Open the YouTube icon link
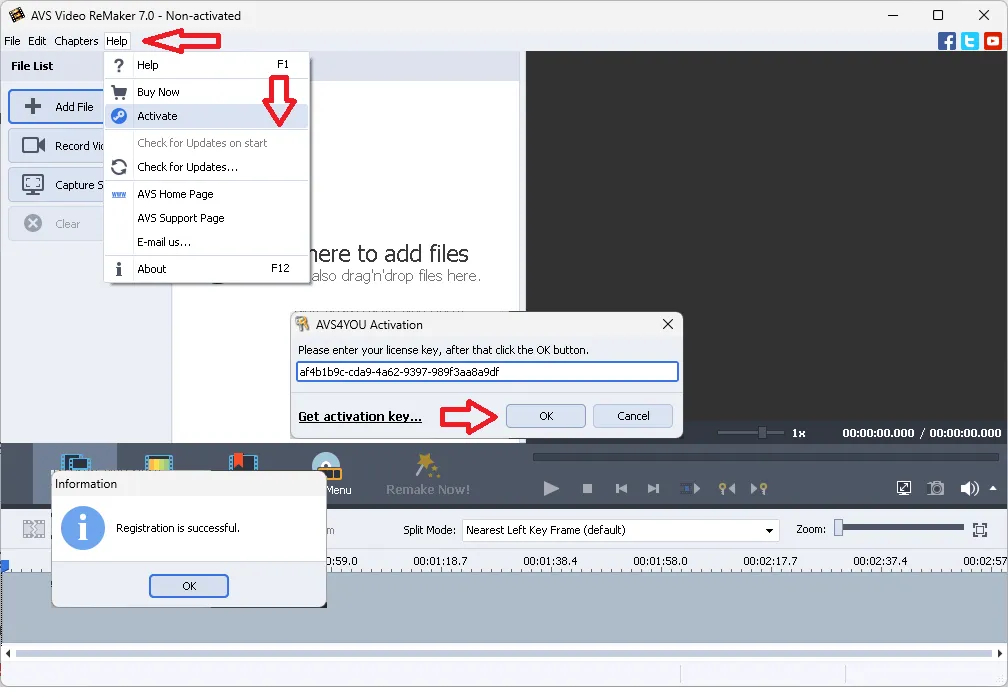This screenshot has height=698, width=1008. [x=992, y=41]
